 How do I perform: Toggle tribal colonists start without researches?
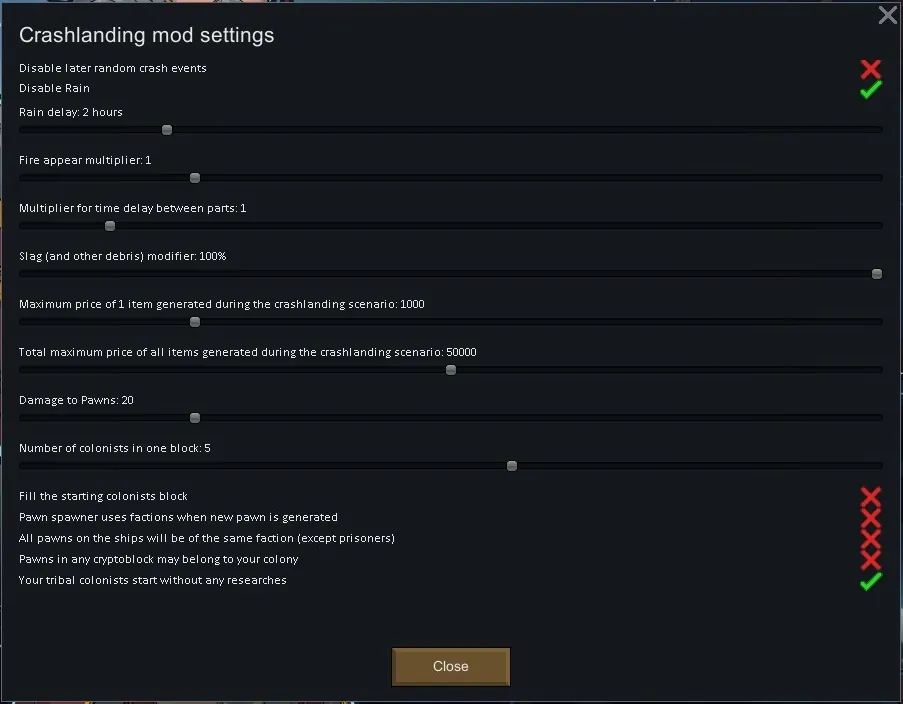point(870,581)
